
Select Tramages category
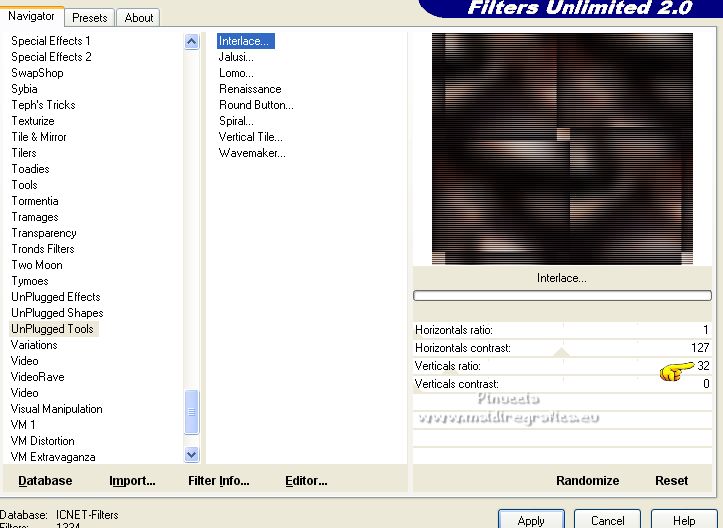tap(35, 217)
